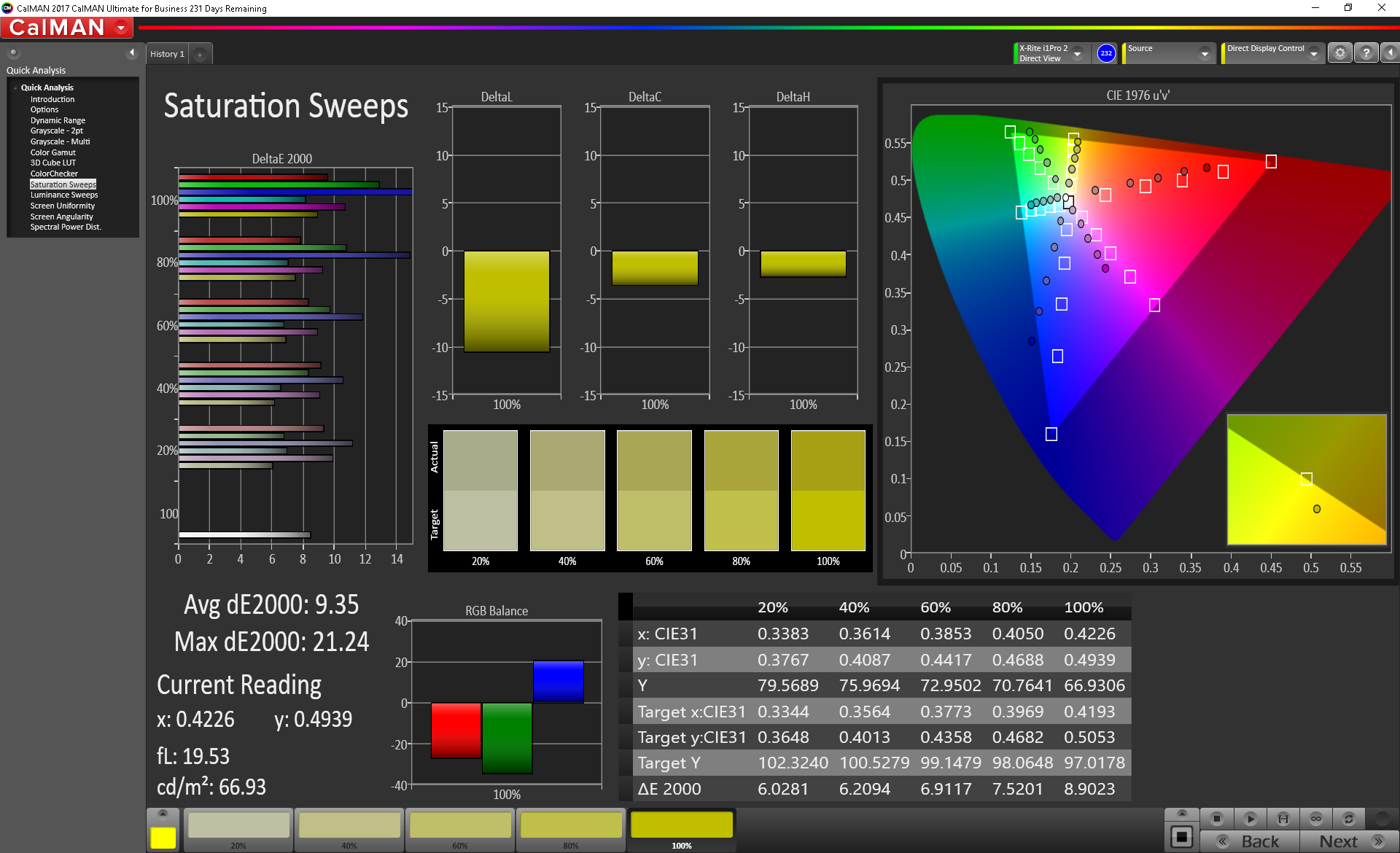The image size is (1400, 853).
Task: Open the help question mark icon
Action: tap(1366, 53)
